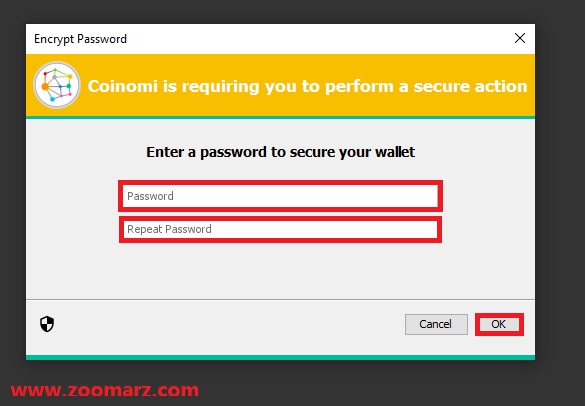Close the Encrypt Password dialog
The width and height of the screenshot is (586, 406).
[x=519, y=38]
